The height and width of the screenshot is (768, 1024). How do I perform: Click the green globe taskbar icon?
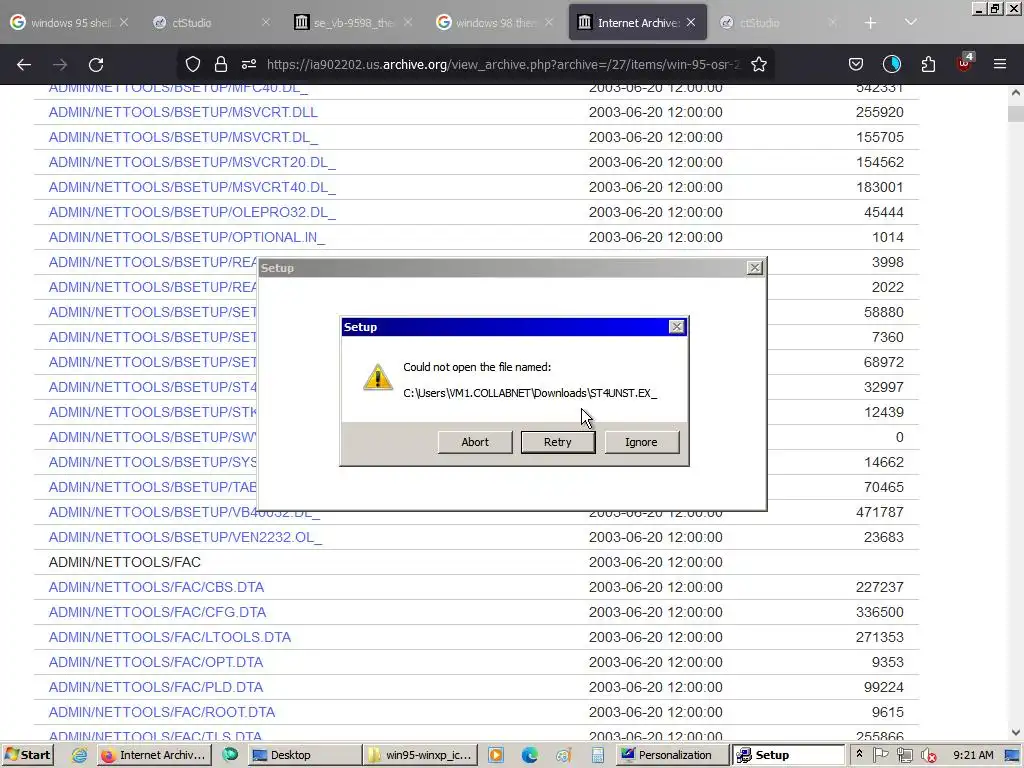230,755
